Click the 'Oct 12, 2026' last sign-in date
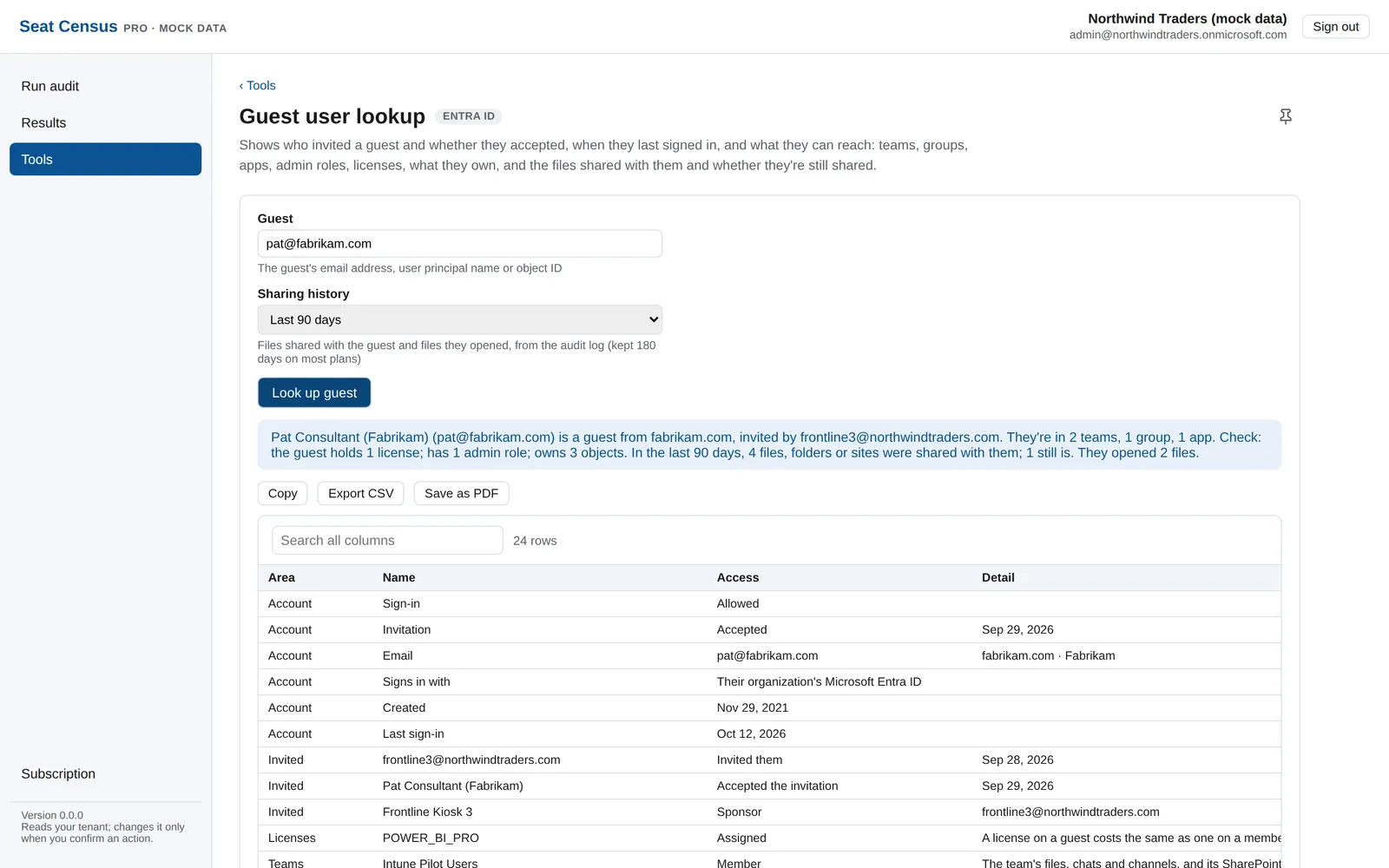 pyautogui.click(x=751, y=733)
